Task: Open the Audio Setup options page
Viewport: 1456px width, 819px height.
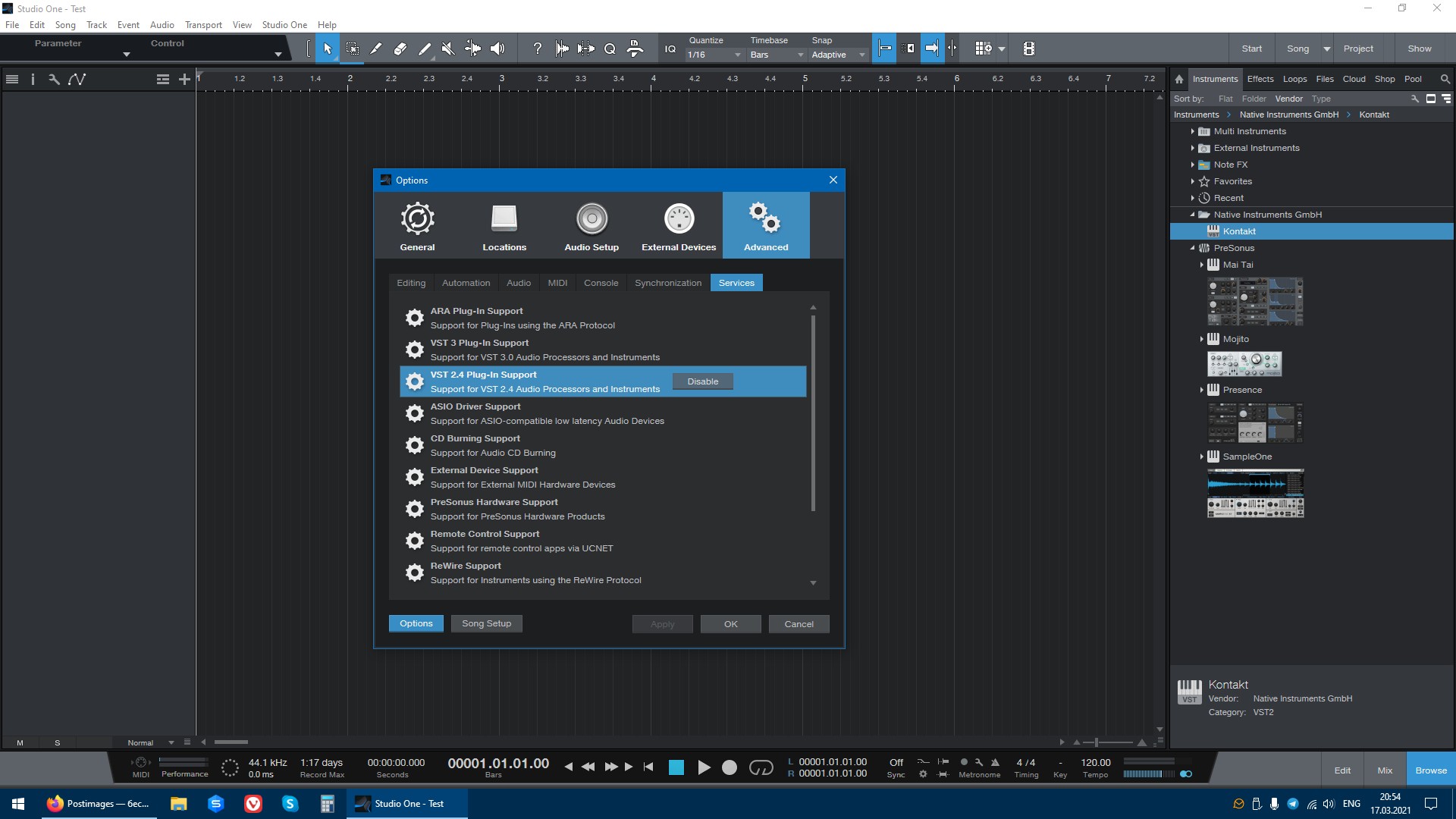Action: click(x=591, y=225)
